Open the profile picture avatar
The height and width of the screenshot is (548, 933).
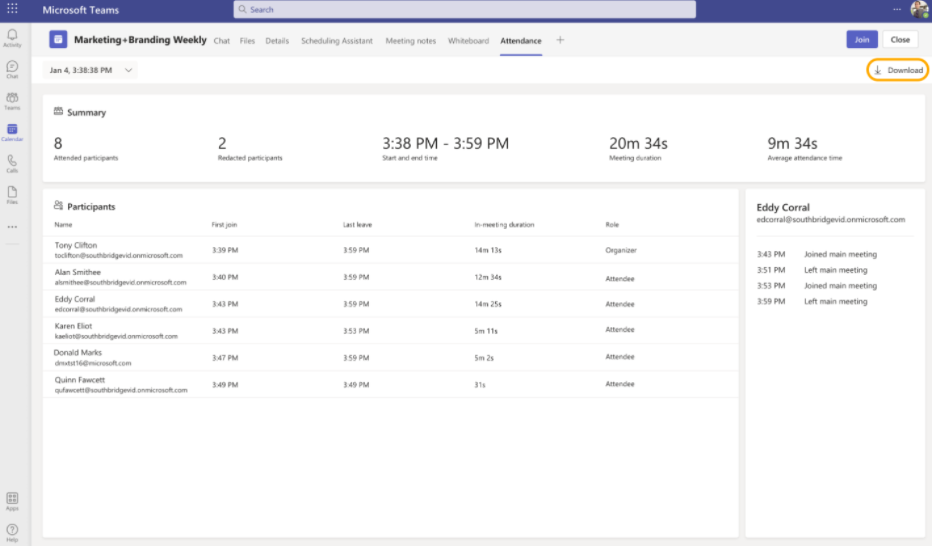pos(920,10)
